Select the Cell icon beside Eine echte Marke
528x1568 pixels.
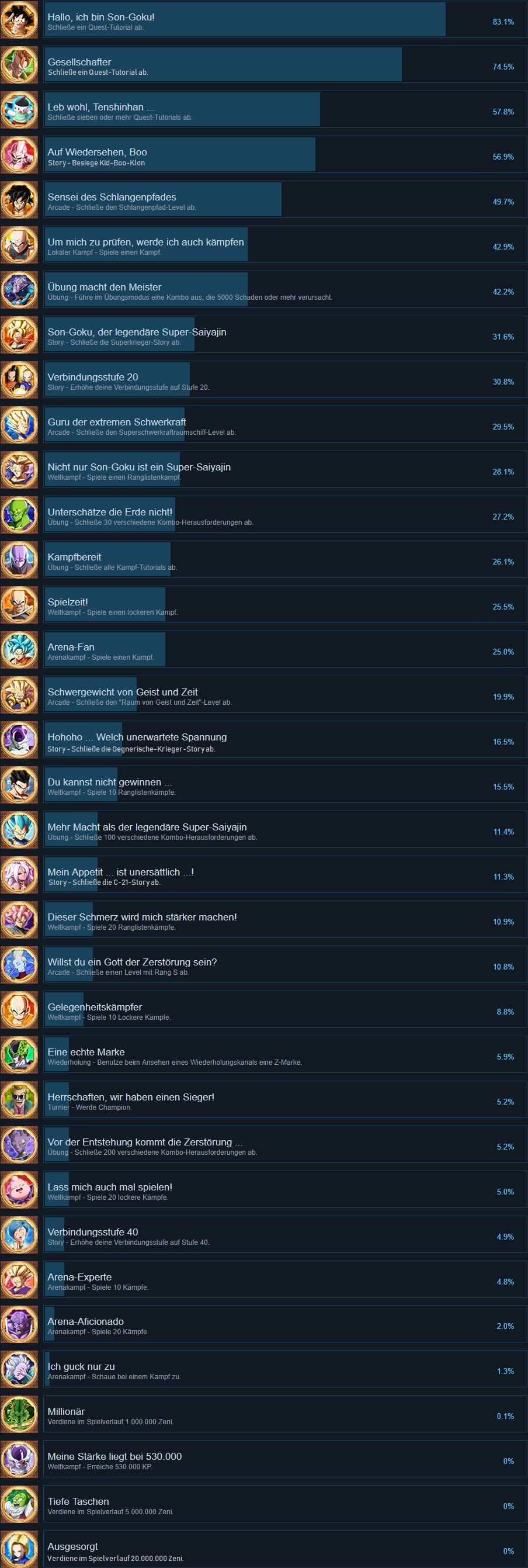[x=19, y=1056]
